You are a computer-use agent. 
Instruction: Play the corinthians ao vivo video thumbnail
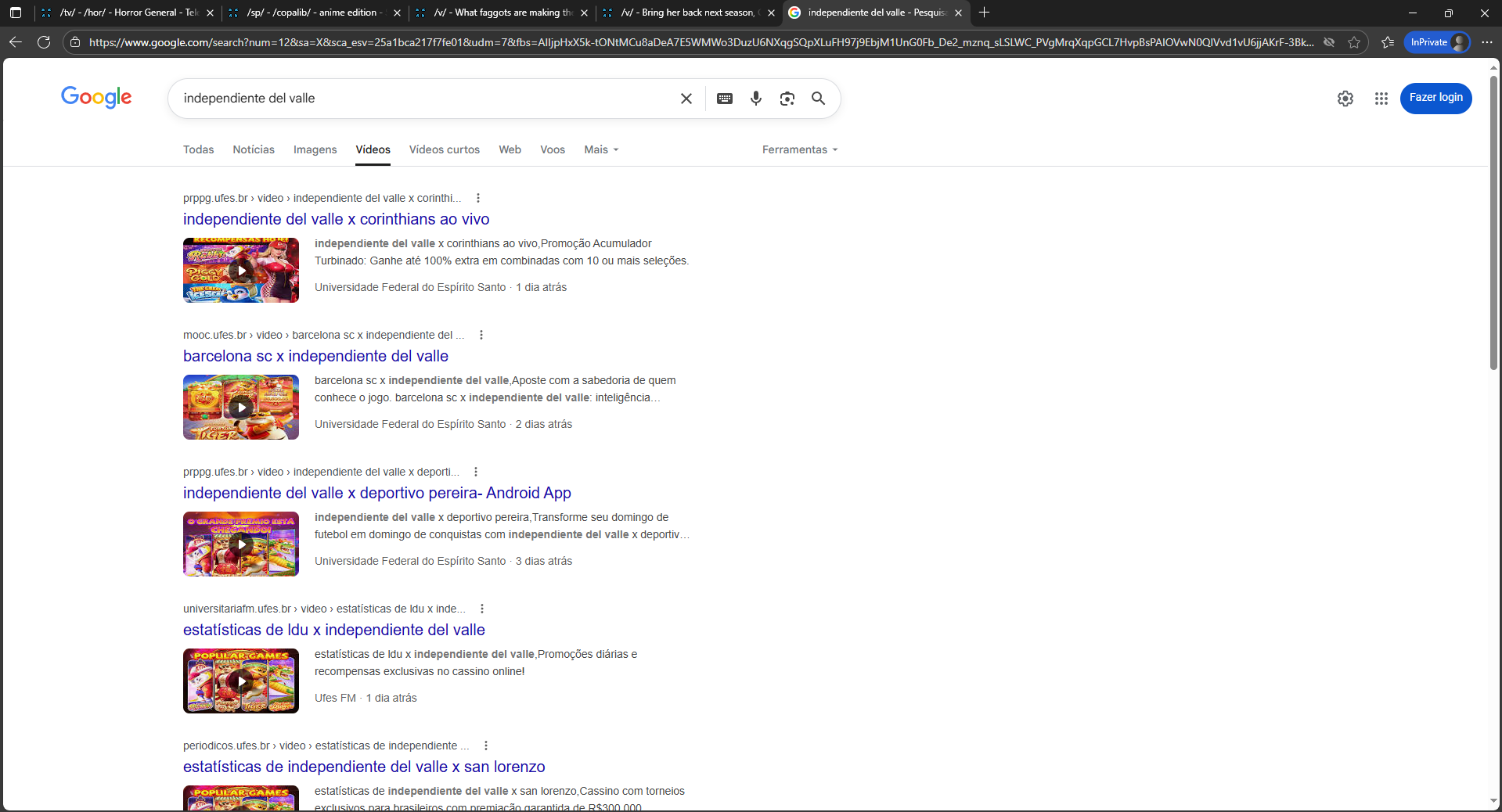coord(241,270)
